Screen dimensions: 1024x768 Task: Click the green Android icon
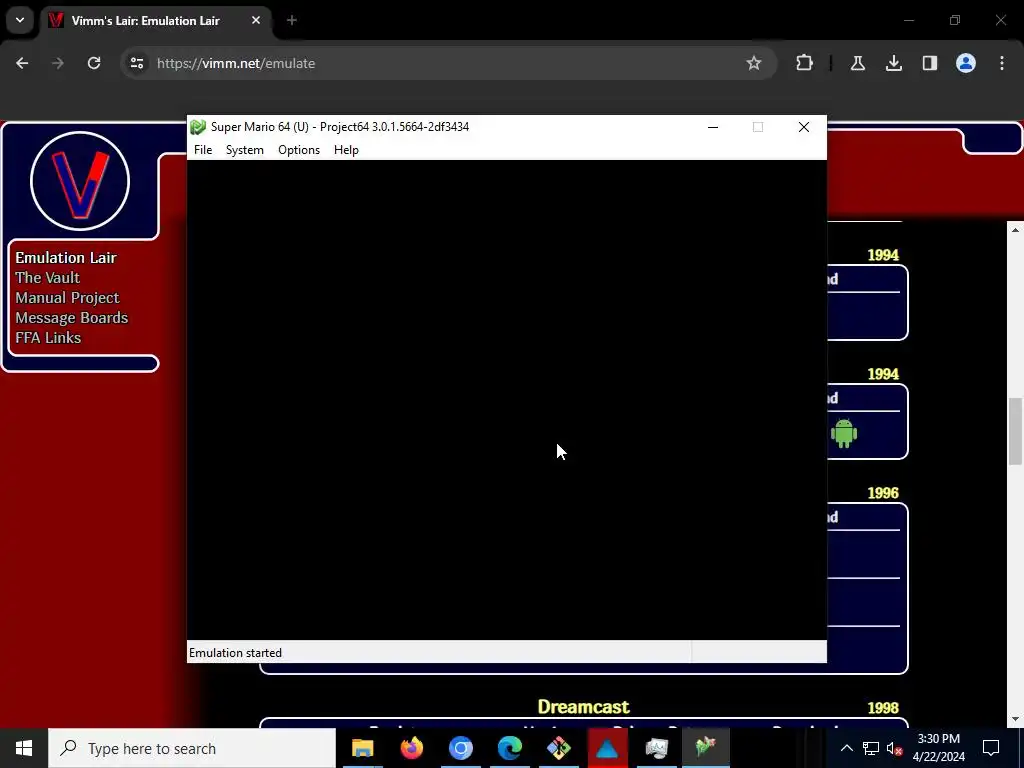(844, 433)
